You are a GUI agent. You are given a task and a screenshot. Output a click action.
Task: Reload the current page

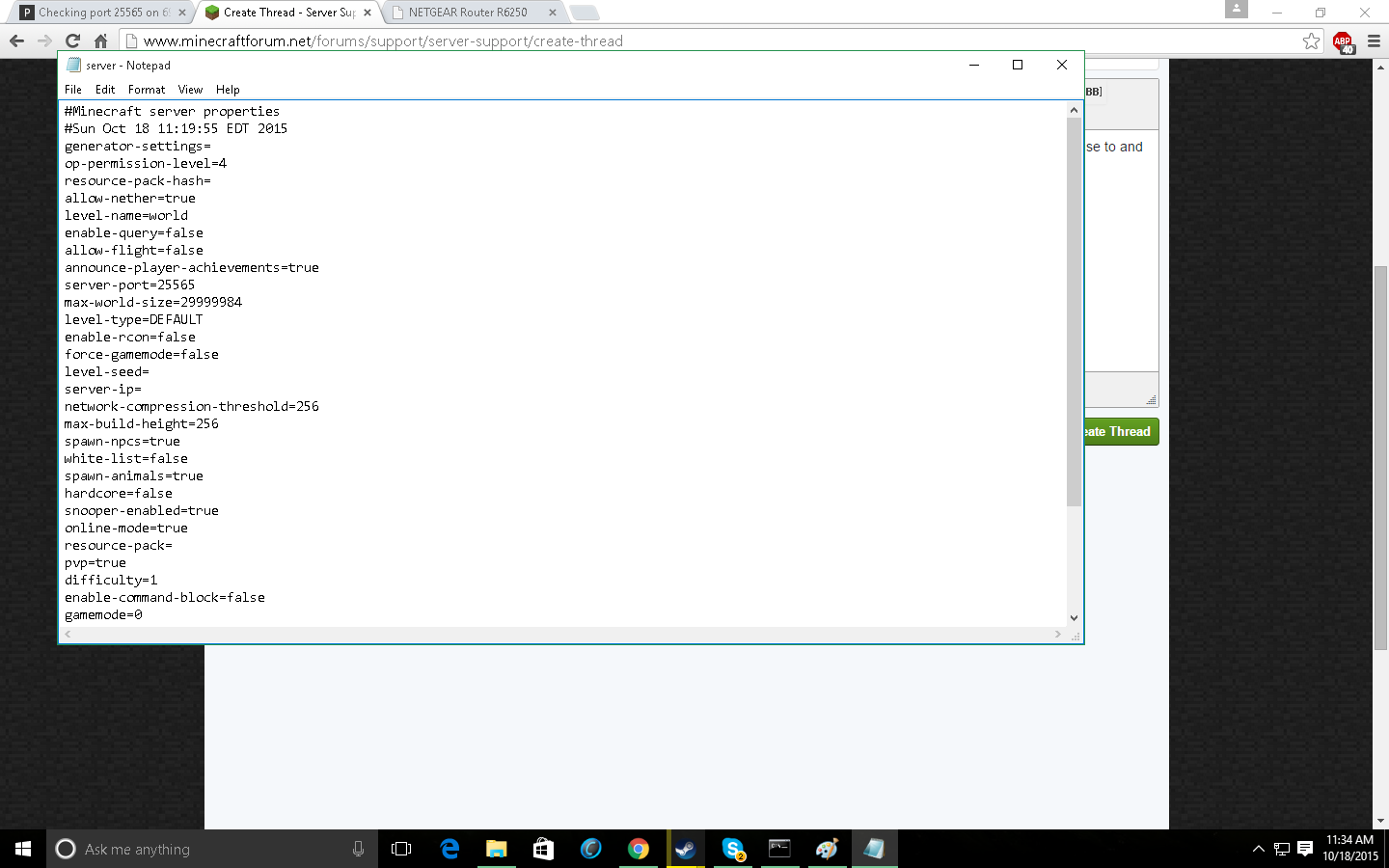click(x=72, y=41)
